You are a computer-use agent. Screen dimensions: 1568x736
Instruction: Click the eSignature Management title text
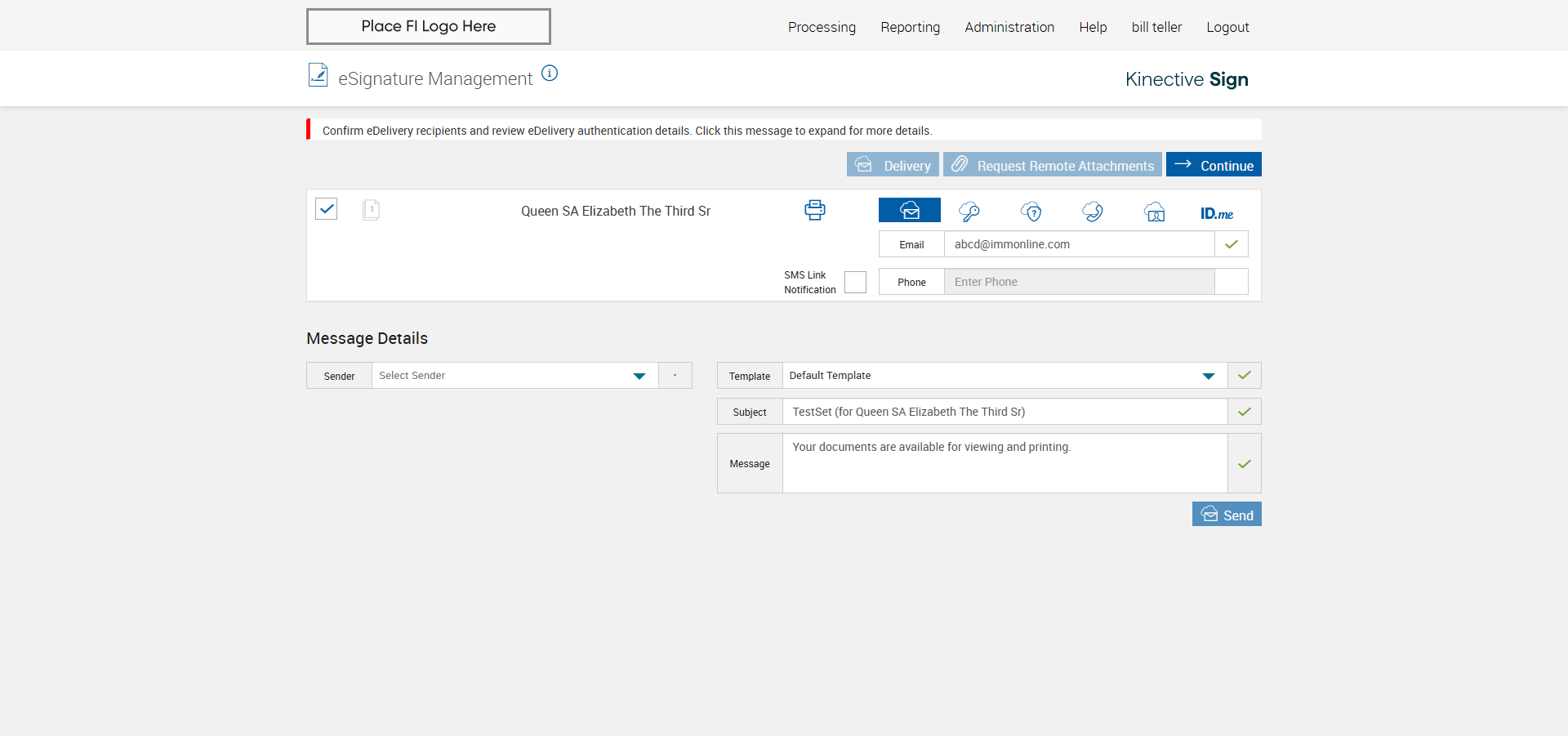(x=435, y=78)
